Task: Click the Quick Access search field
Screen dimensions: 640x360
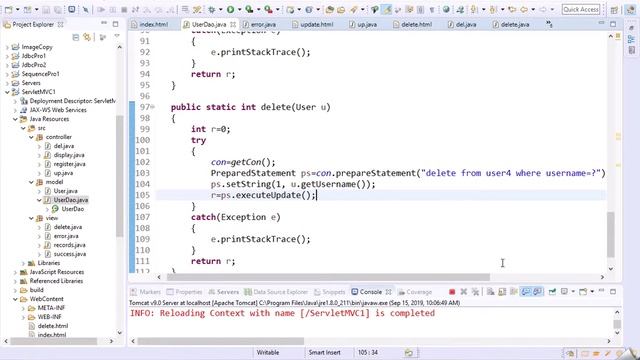Action: 581,9
